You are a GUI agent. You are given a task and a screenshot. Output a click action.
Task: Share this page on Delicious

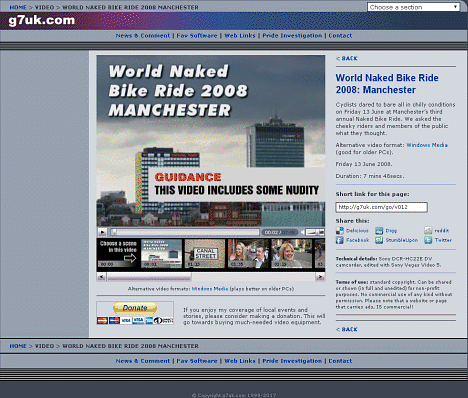point(352,231)
